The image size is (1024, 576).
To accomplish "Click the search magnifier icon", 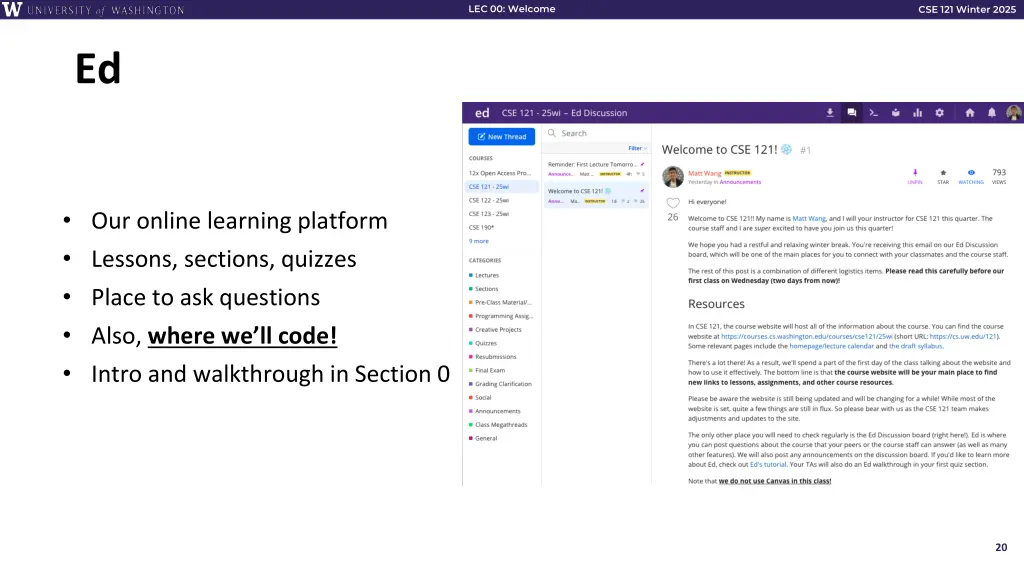I will click(552, 133).
